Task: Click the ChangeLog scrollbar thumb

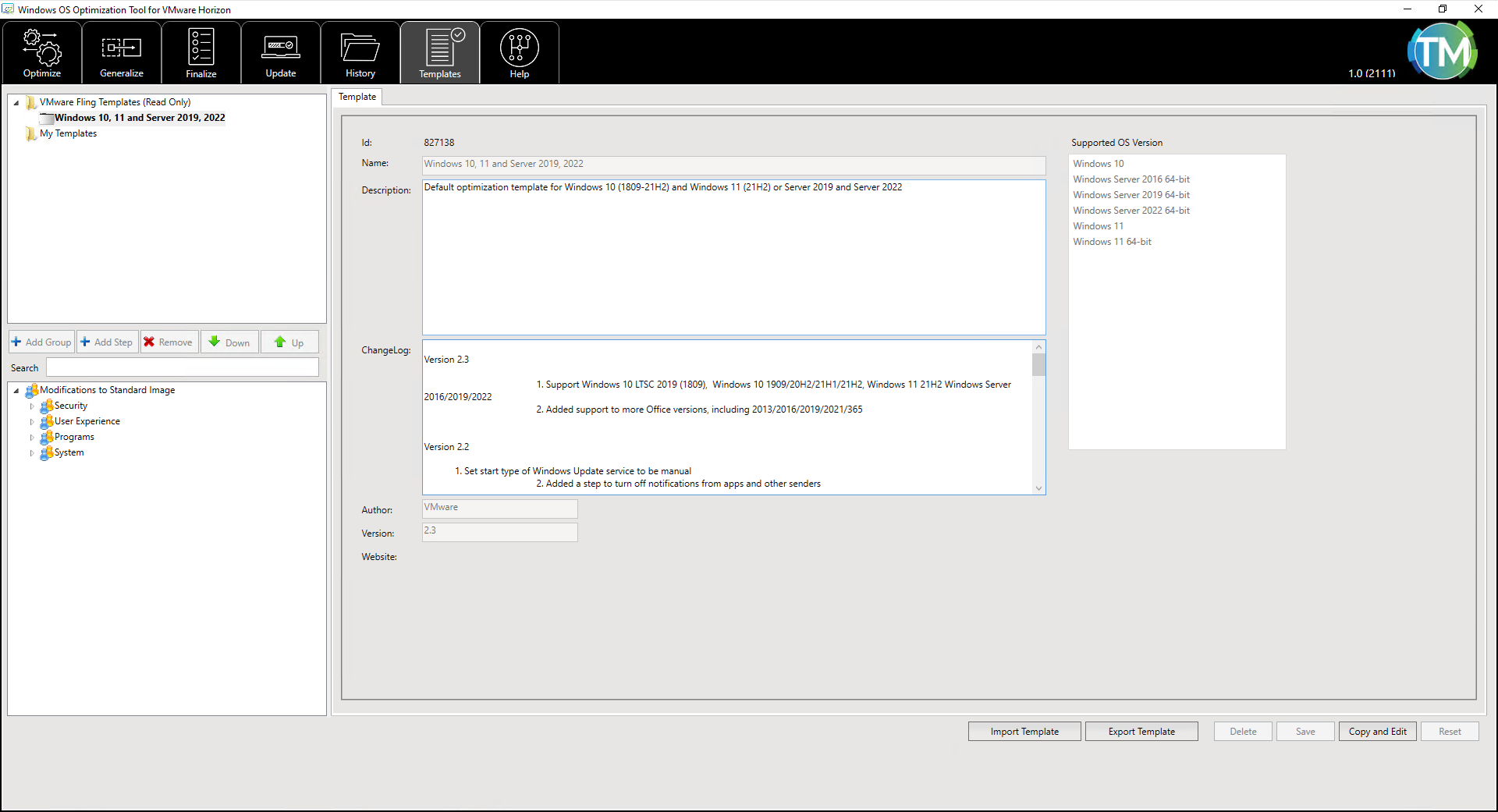Action: tap(1038, 364)
